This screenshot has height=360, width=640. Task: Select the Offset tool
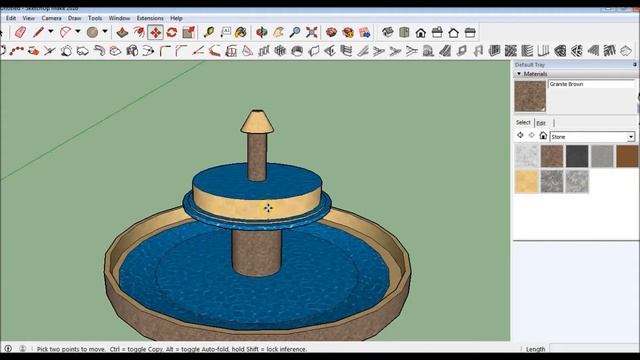pyautogui.click(x=139, y=32)
